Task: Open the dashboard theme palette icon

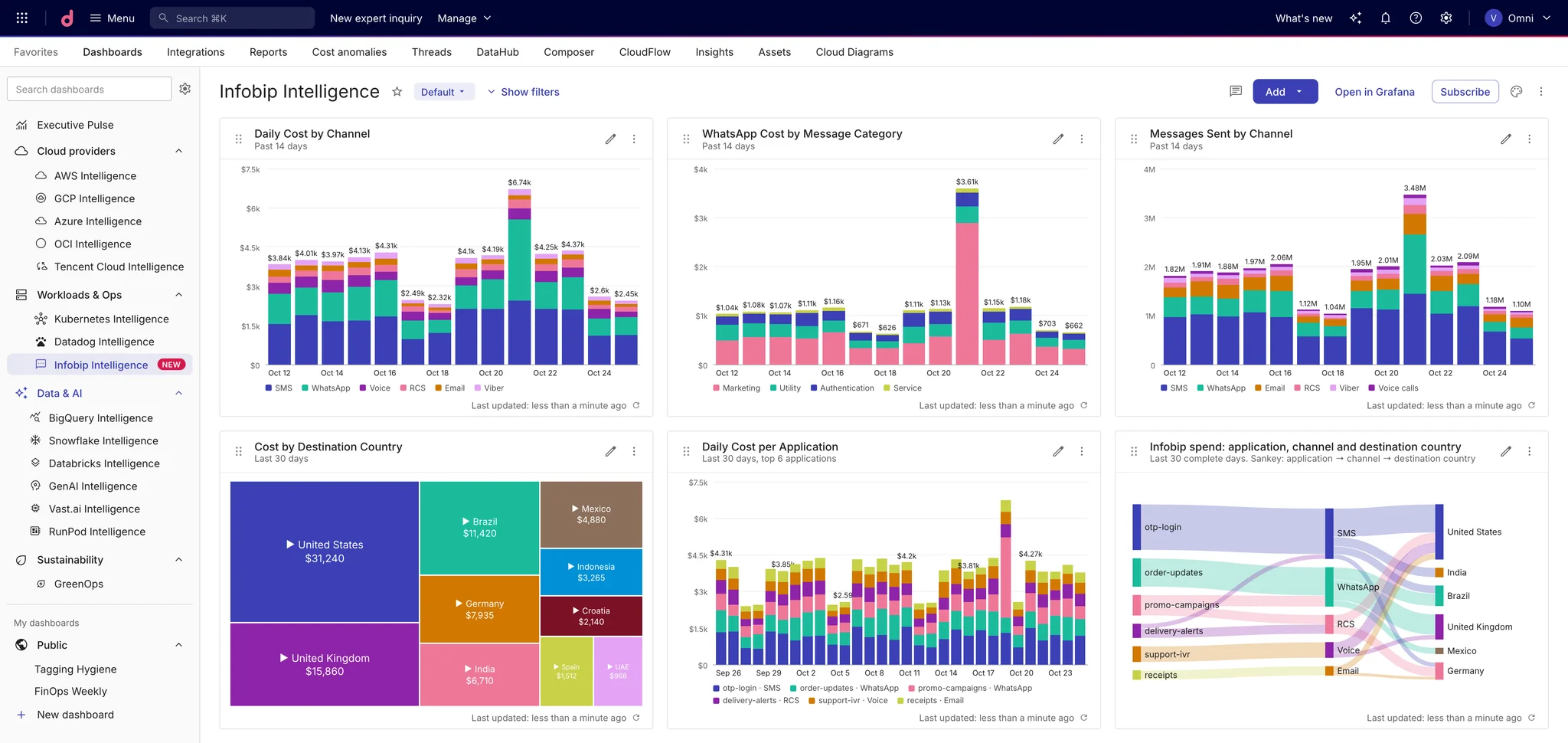Action: tap(1516, 91)
